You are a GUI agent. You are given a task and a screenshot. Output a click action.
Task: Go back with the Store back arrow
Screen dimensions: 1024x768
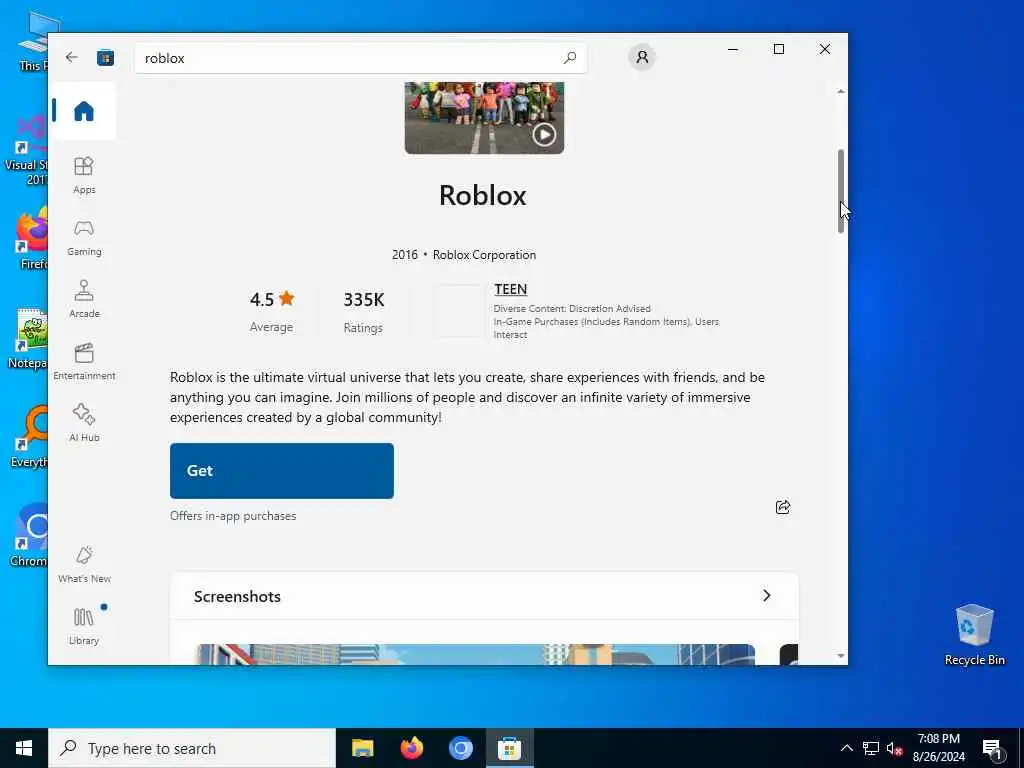click(x=71, y=57)
